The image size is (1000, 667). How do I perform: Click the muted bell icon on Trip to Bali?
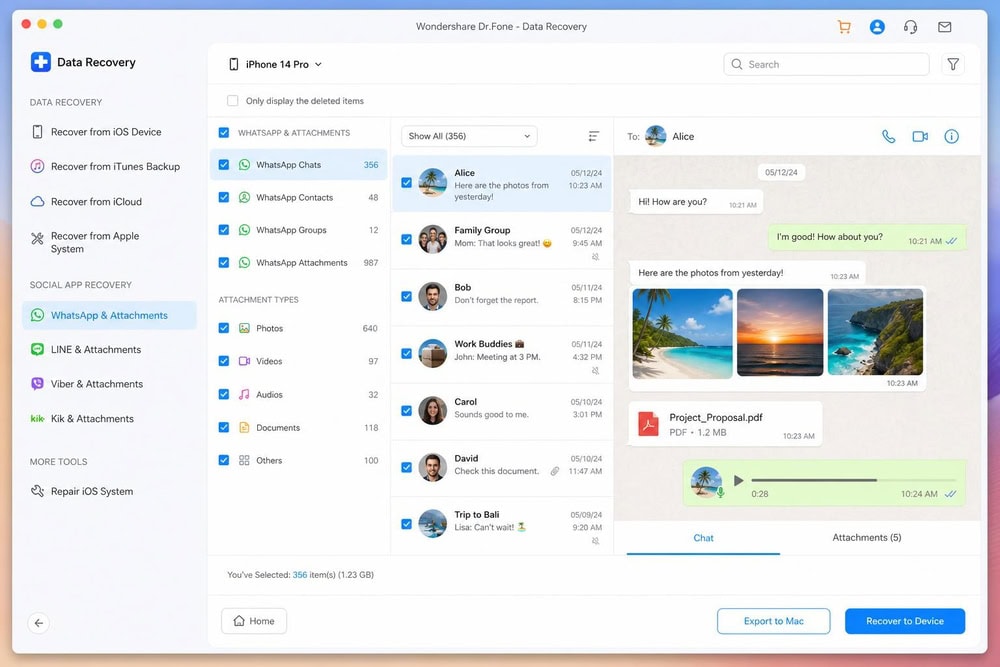pyautogui.click(x=595, y=541)
